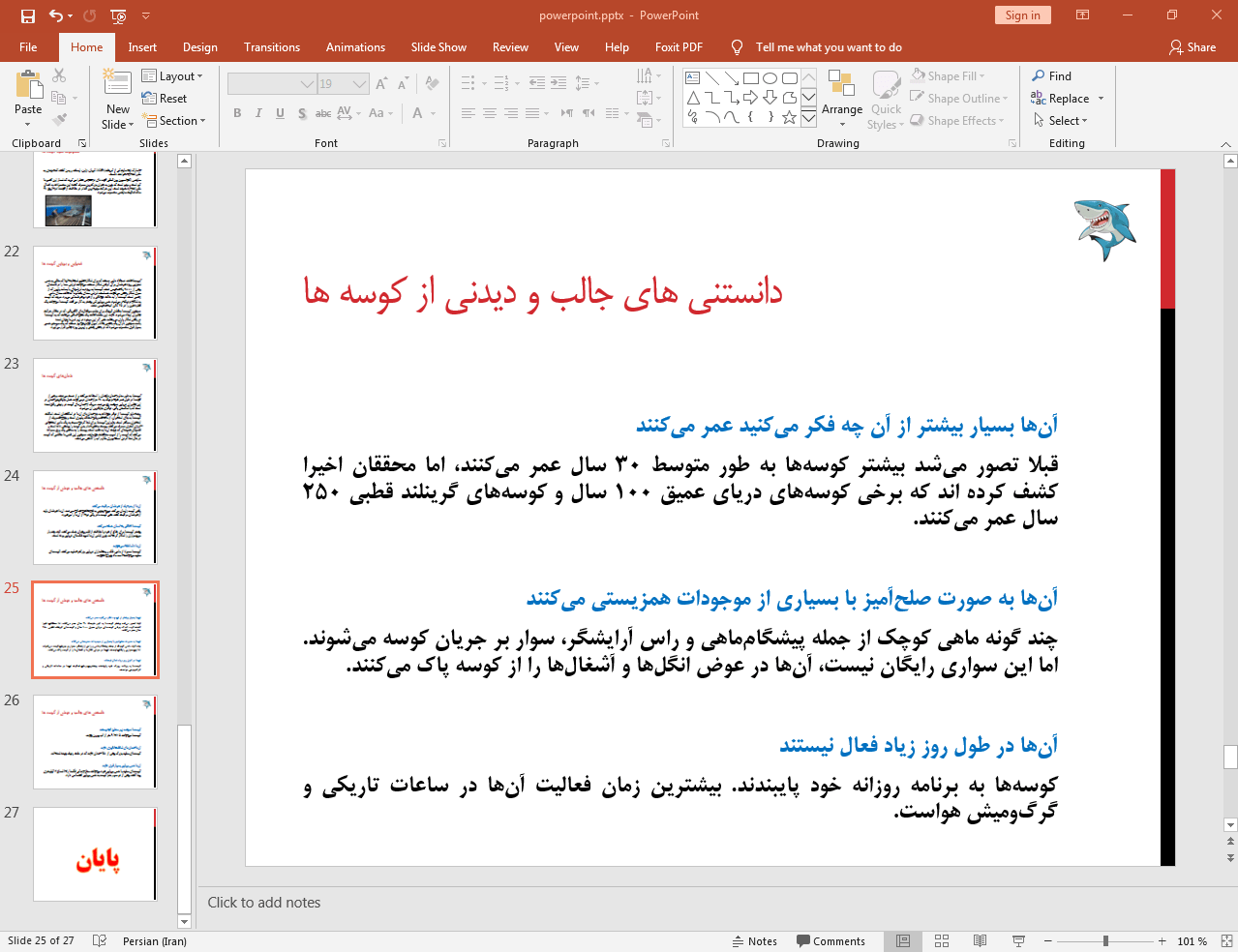This screenshot has width=1238, height=952.
Task: Click the notes field 'Click to add notes'
Action: point(264,903)
